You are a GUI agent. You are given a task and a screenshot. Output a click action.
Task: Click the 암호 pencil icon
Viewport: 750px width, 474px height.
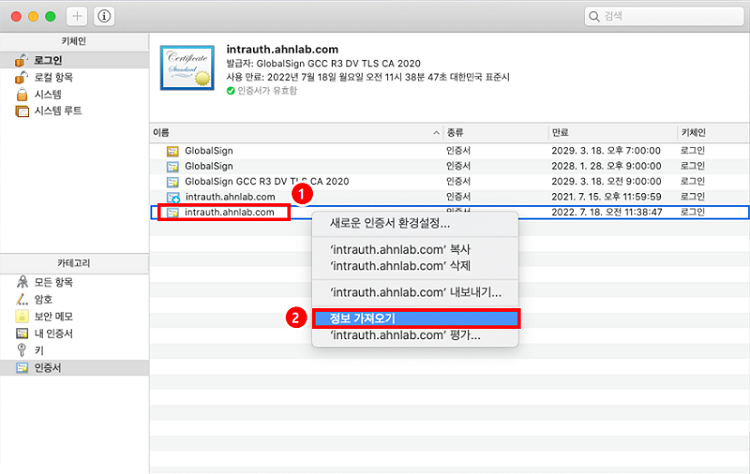[x=22, y=299]
